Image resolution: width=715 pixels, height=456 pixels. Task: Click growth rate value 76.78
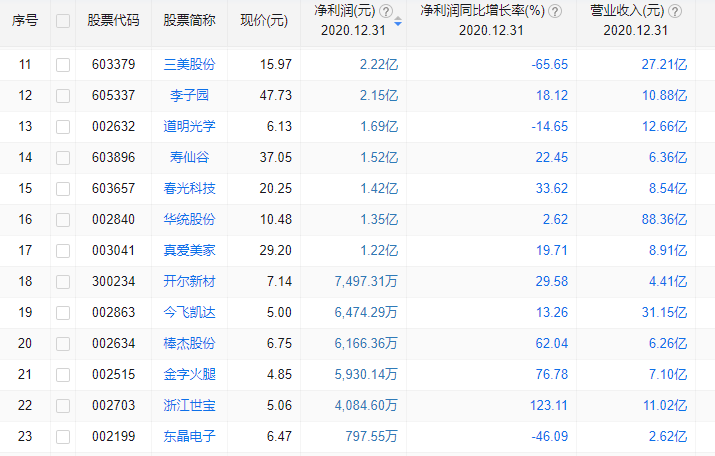pyautogui.click(x=552, y=374)
